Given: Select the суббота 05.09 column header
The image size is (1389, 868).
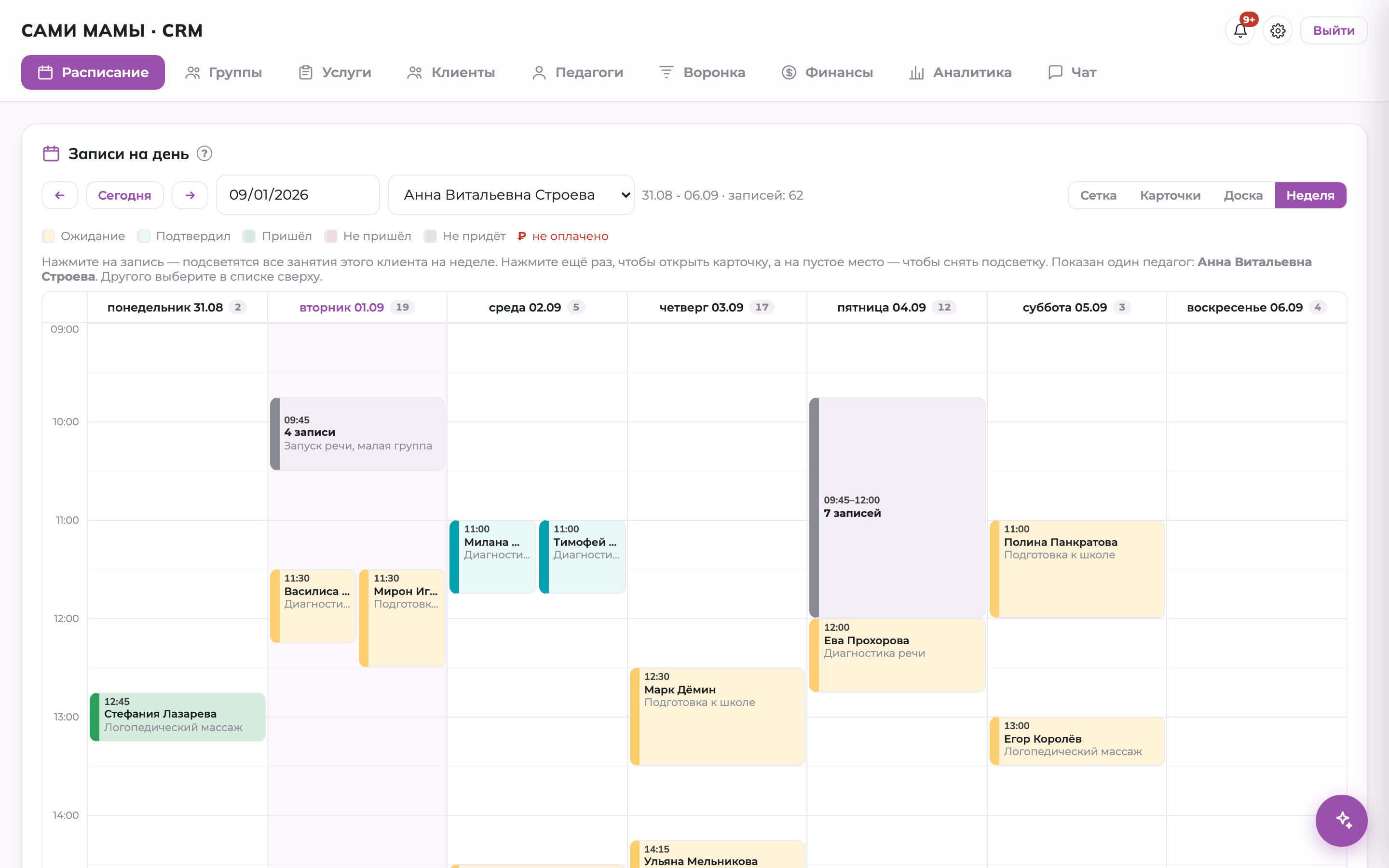Looking at the screenshot, I should [1077, 307].
